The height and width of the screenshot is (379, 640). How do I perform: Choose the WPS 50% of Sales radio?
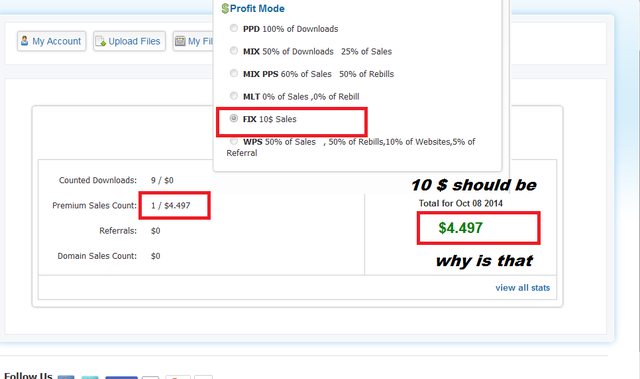(x=234, y=141)
